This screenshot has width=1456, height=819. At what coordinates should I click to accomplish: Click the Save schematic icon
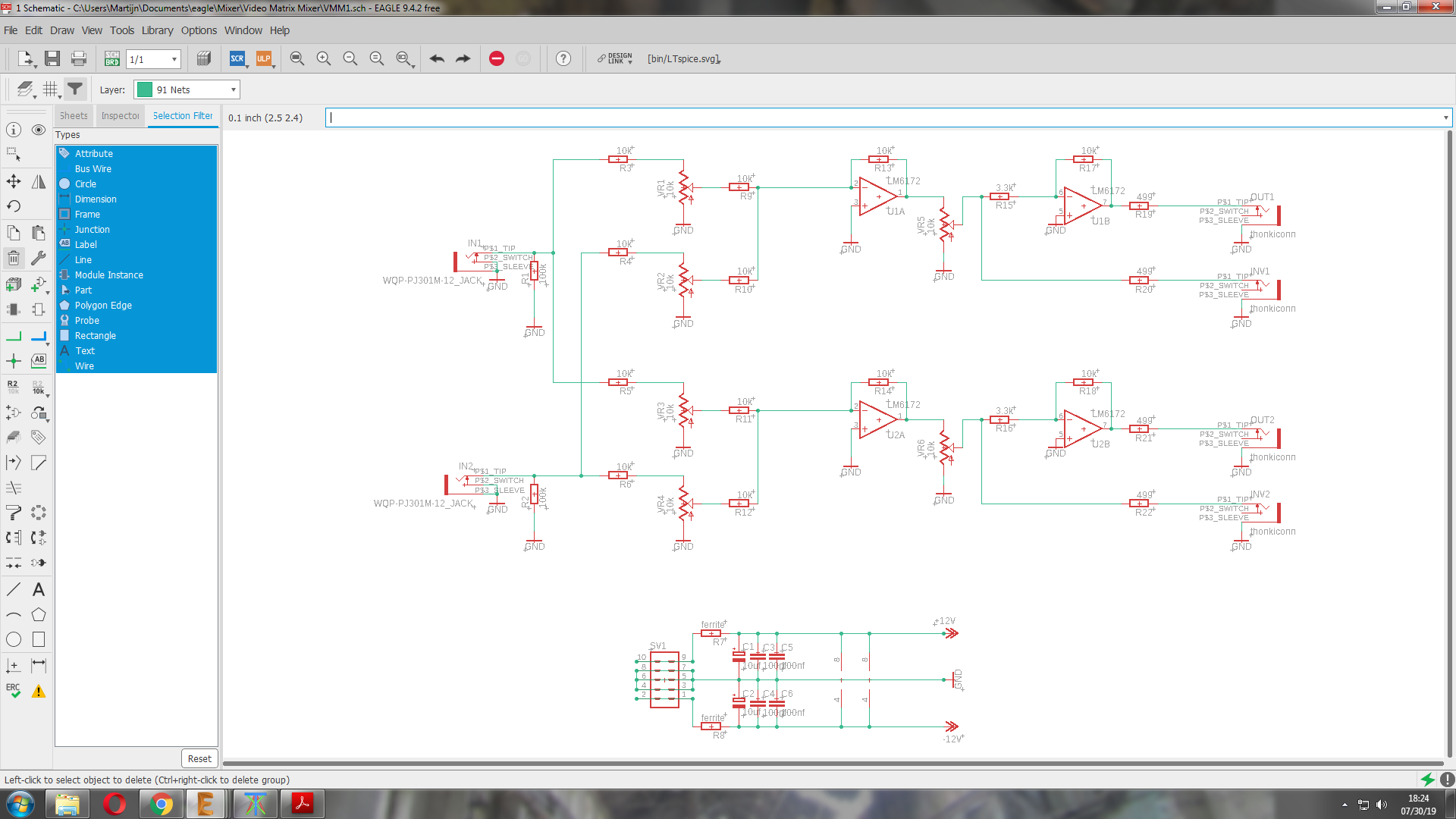pyautogui.click(x=52, y=58)
